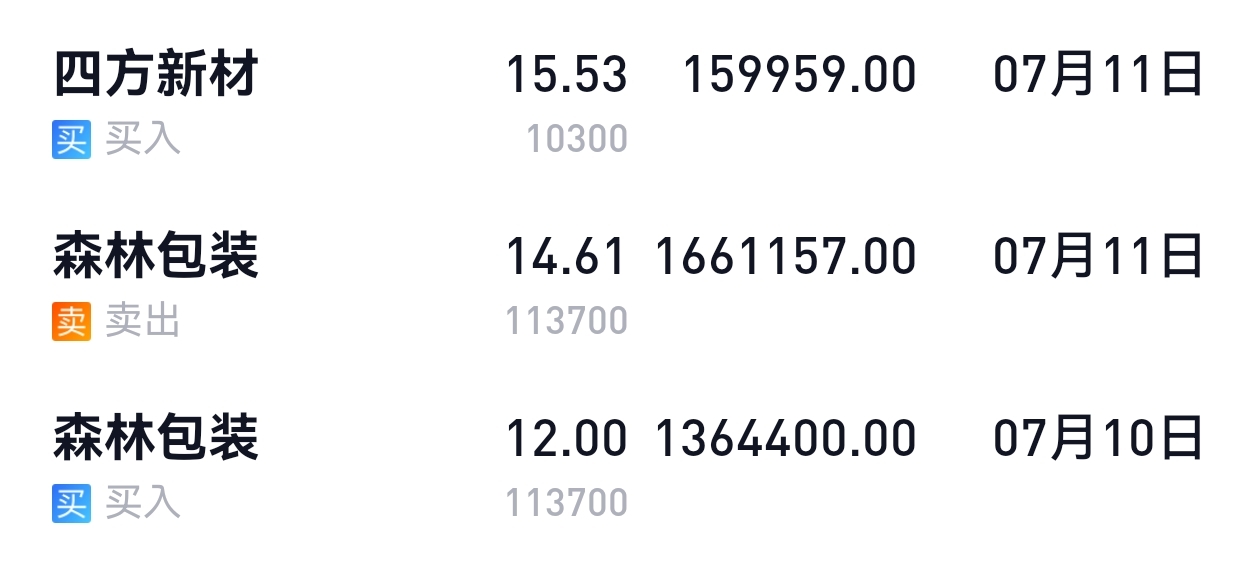Click the date 07月10日

(x=1098, y=440)
